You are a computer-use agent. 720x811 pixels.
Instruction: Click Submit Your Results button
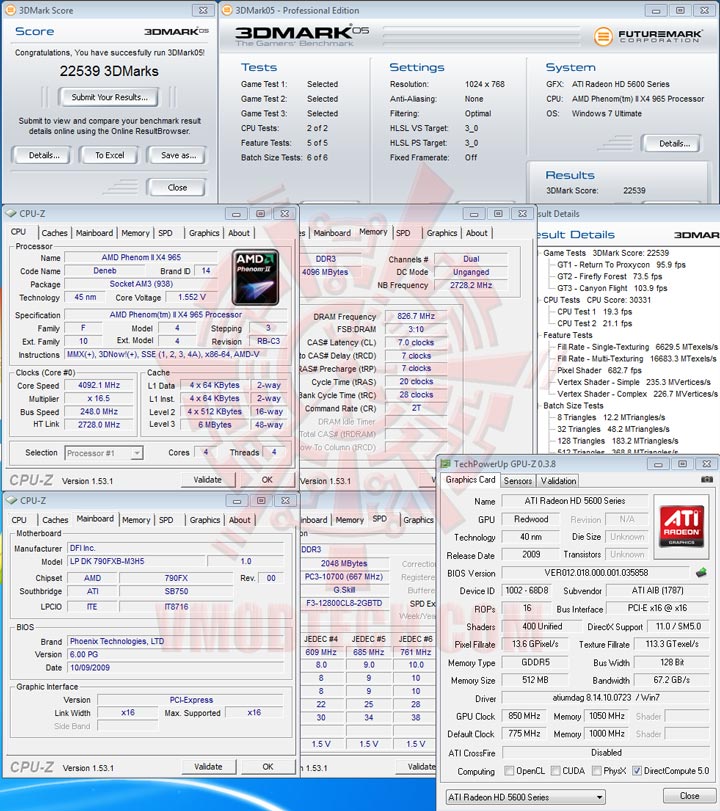point(109,97)
